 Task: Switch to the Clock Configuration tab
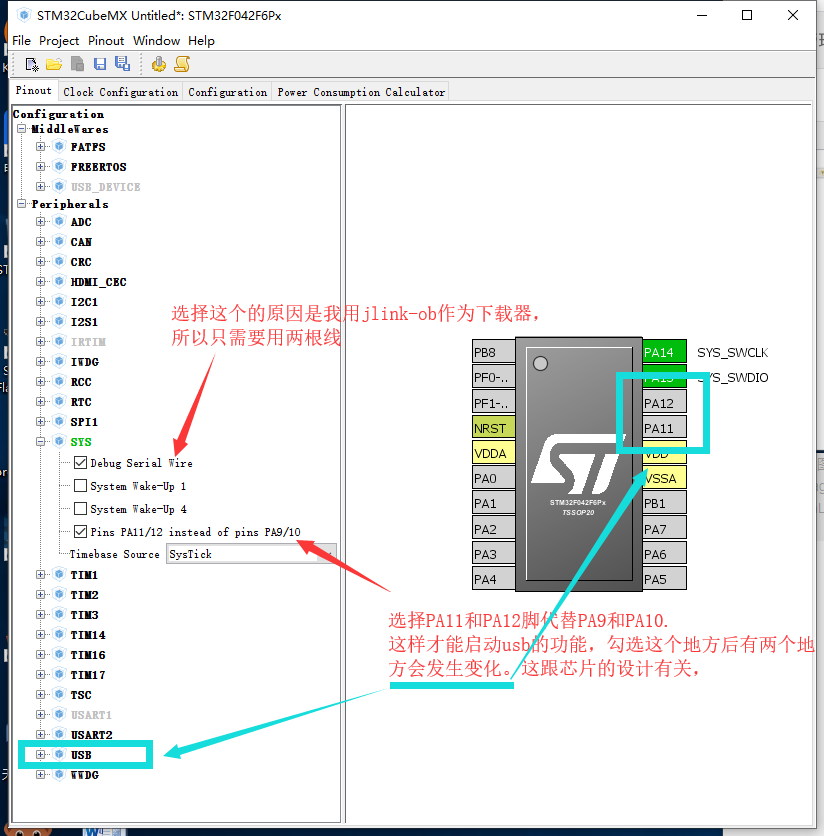[120, 91]
